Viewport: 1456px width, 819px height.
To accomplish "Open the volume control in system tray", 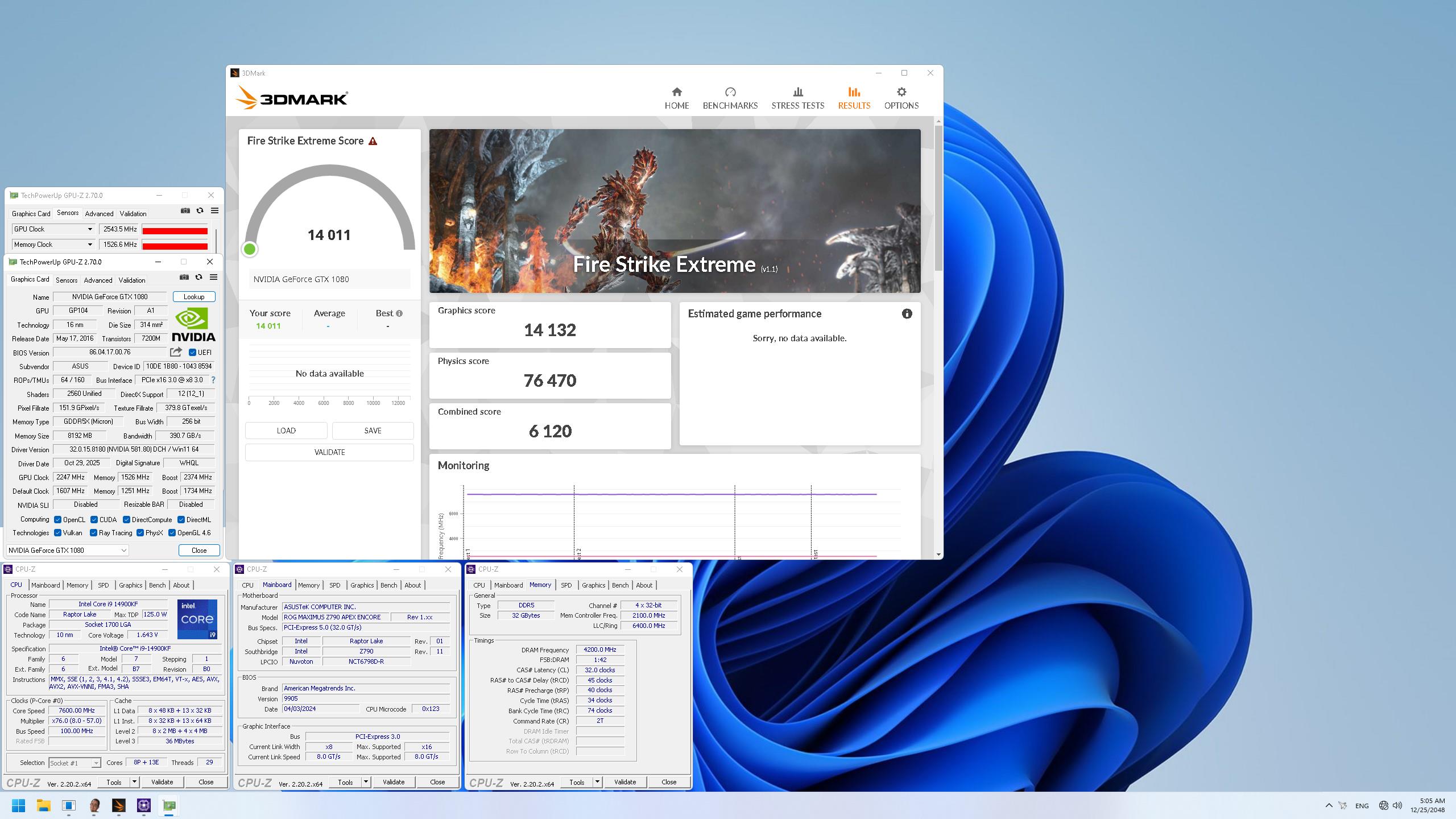I will (1398, 805).
